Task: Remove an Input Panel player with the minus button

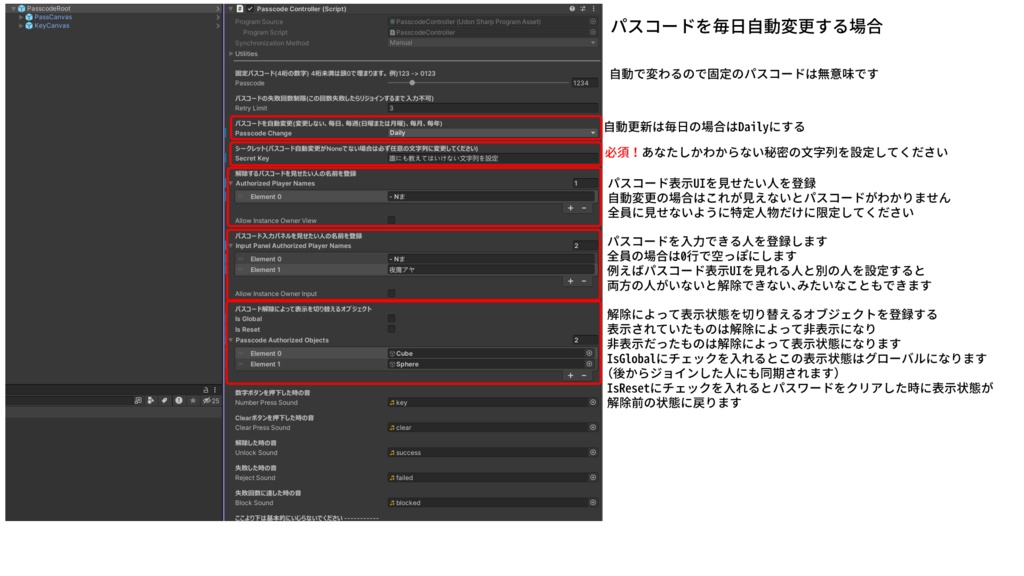Action: click(583, 281)
